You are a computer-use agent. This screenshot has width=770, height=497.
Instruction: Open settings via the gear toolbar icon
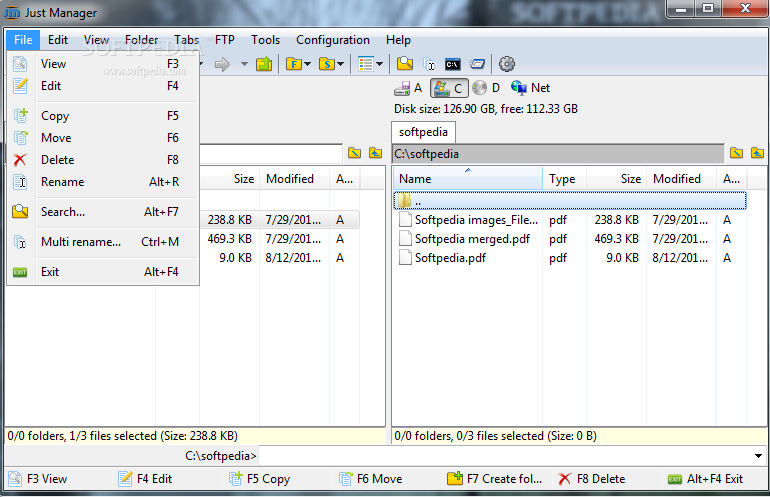click(507, 64)
